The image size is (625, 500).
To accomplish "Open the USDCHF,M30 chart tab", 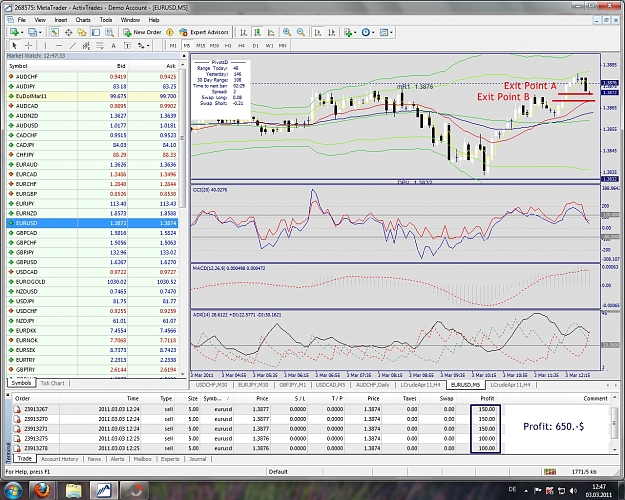I will coord(211,385).
